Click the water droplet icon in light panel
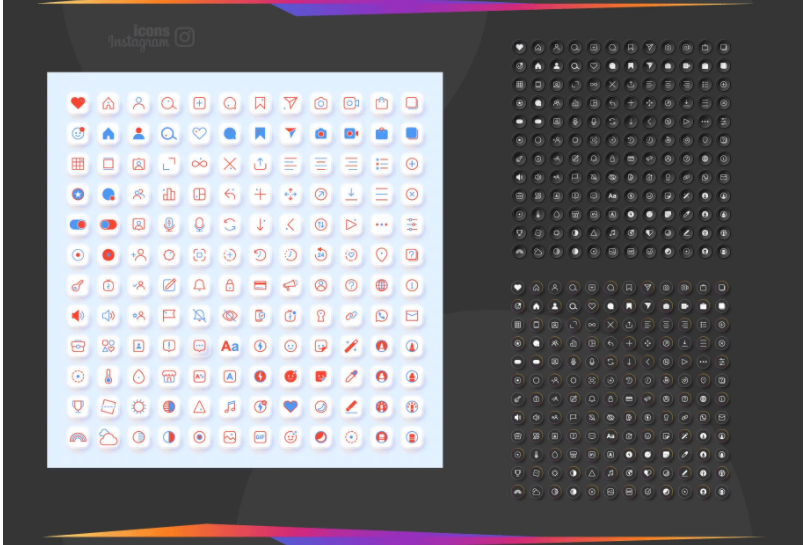Screen dimensions: 804x545 pos(138,377)
